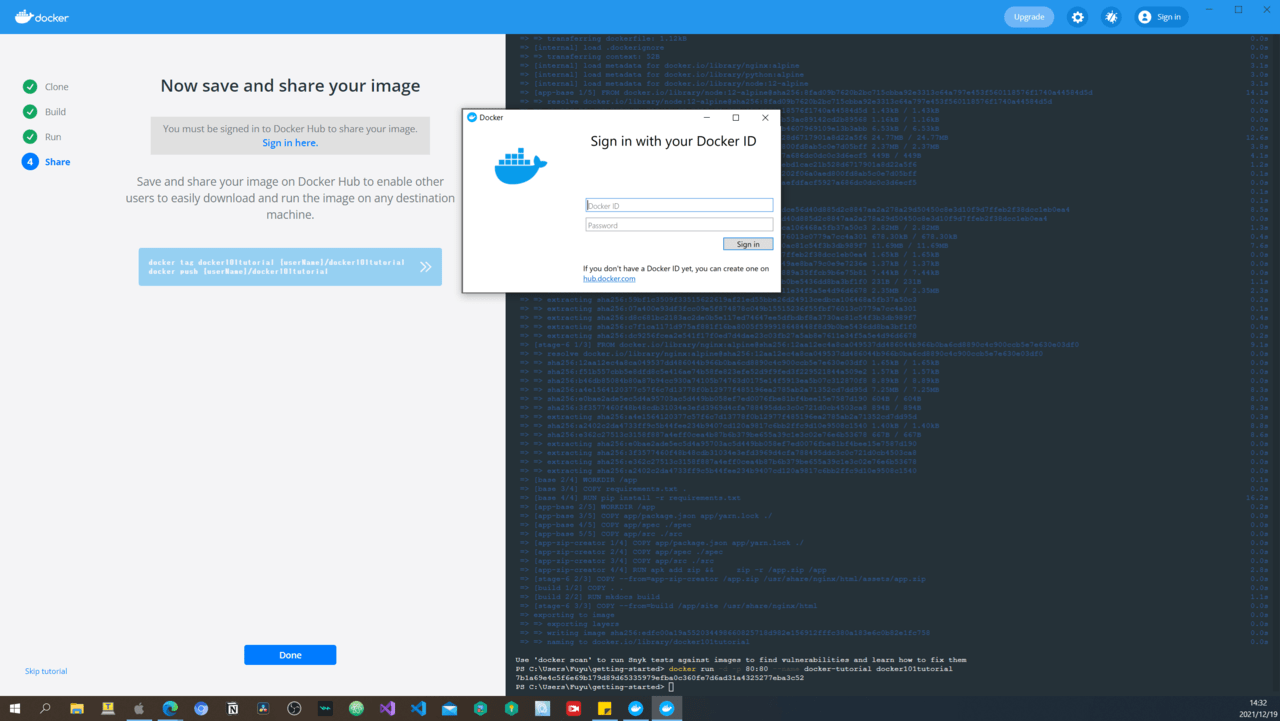The image size is (1280, 721).
Task: Click the Skip tutorial link
Action: point(46,671)
